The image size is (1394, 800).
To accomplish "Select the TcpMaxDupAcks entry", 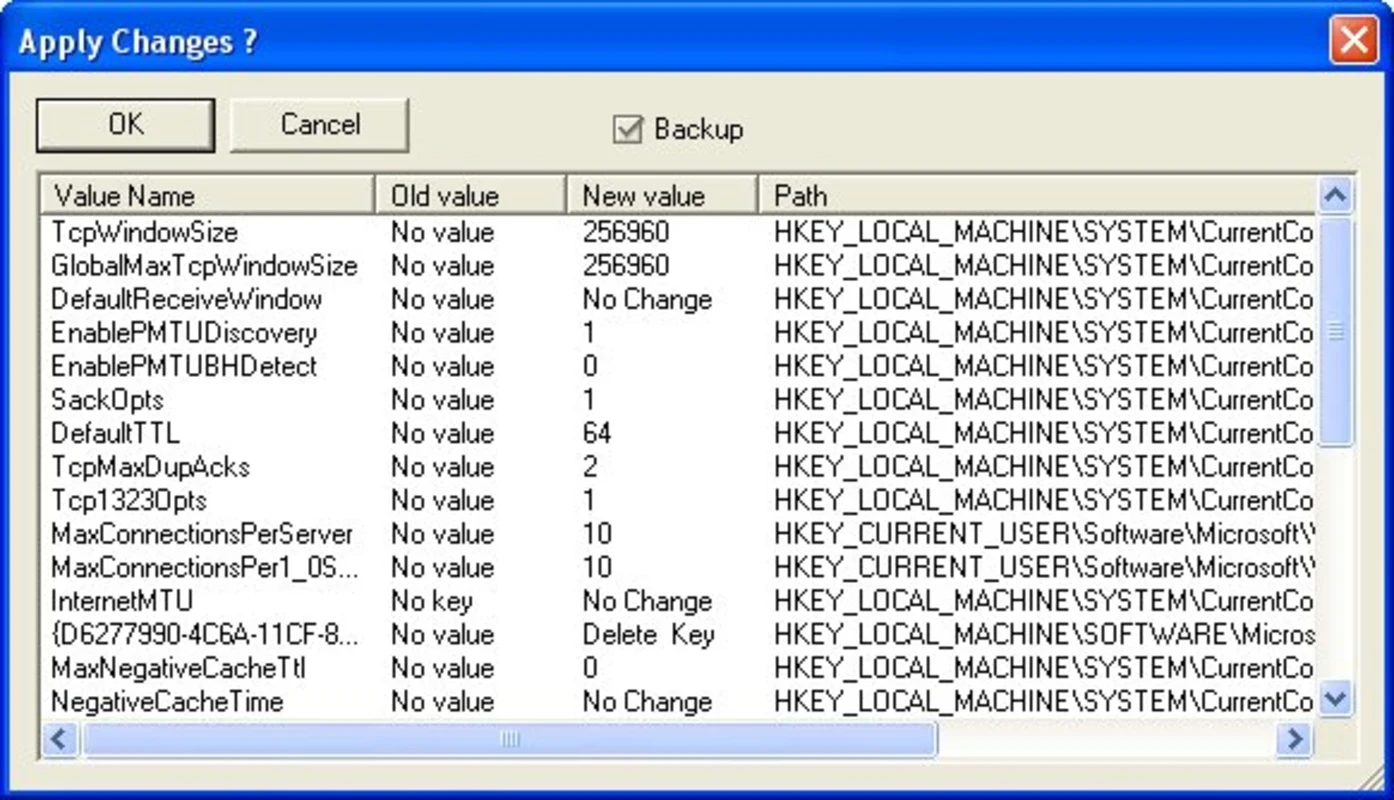I will (x=680, y=467).
